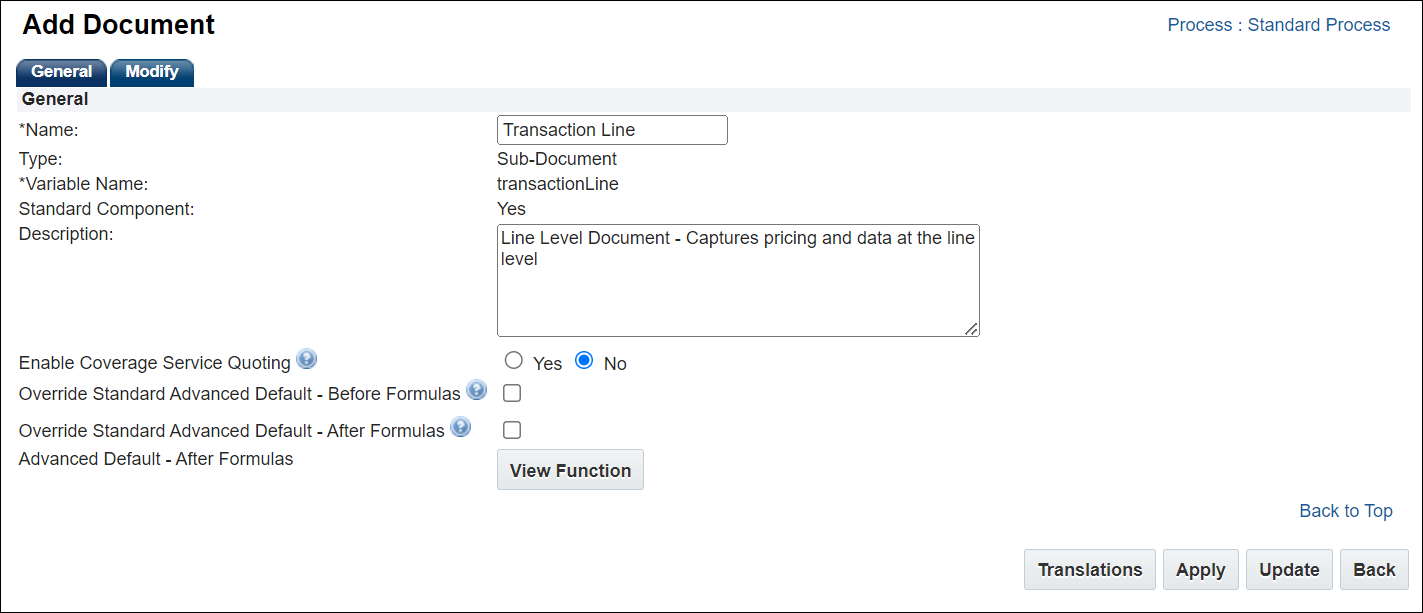The image size is (1423, 613).
Task: Select No for Enable Coverage Service Quoting
Action: [583, 360]
